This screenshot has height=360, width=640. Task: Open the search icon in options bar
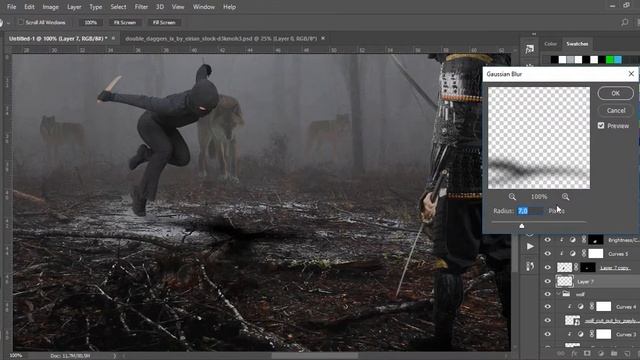[625, 22]
